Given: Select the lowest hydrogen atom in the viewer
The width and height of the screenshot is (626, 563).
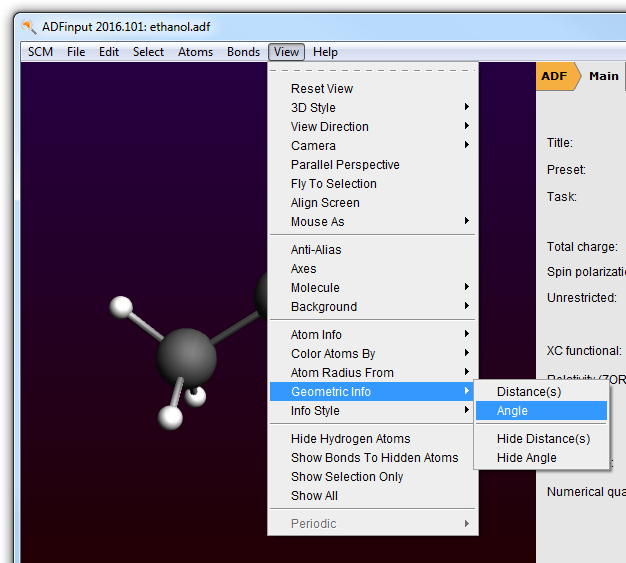Looking at the screenshot, I should coord(170,418).
